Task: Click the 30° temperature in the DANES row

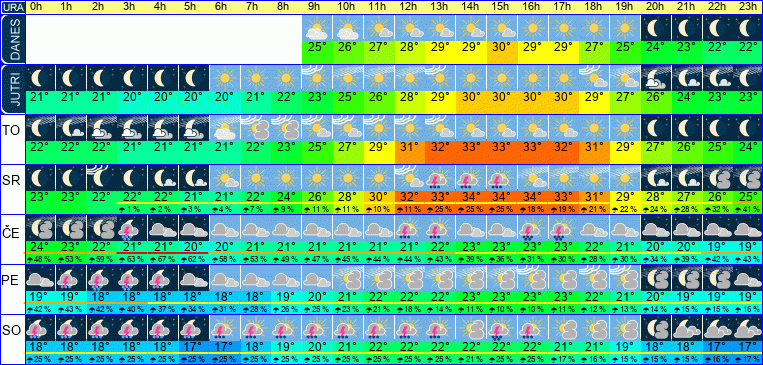Action: [502, 47]
